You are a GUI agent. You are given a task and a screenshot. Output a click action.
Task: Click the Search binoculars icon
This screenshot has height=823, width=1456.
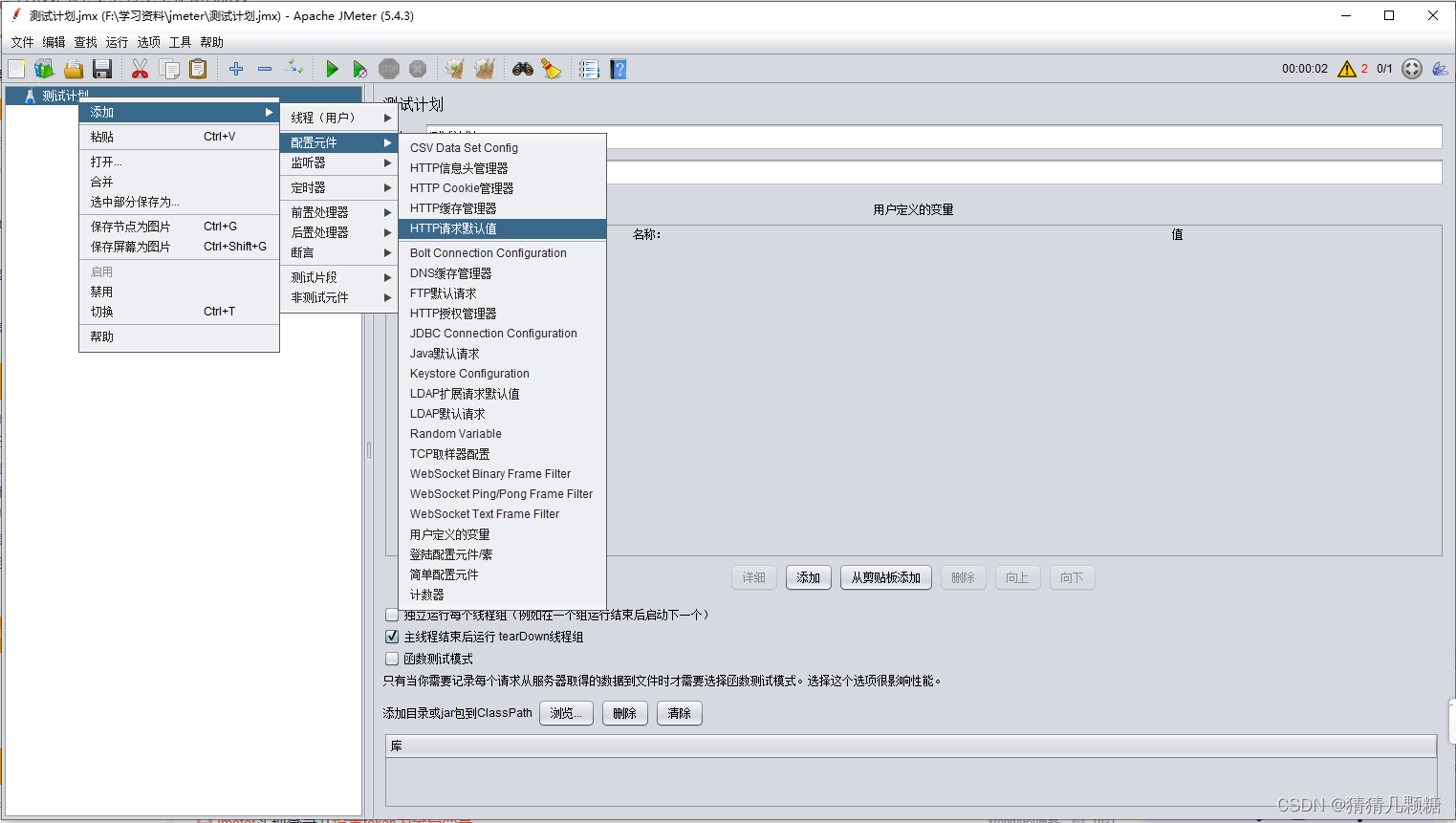tap(523, 69)
